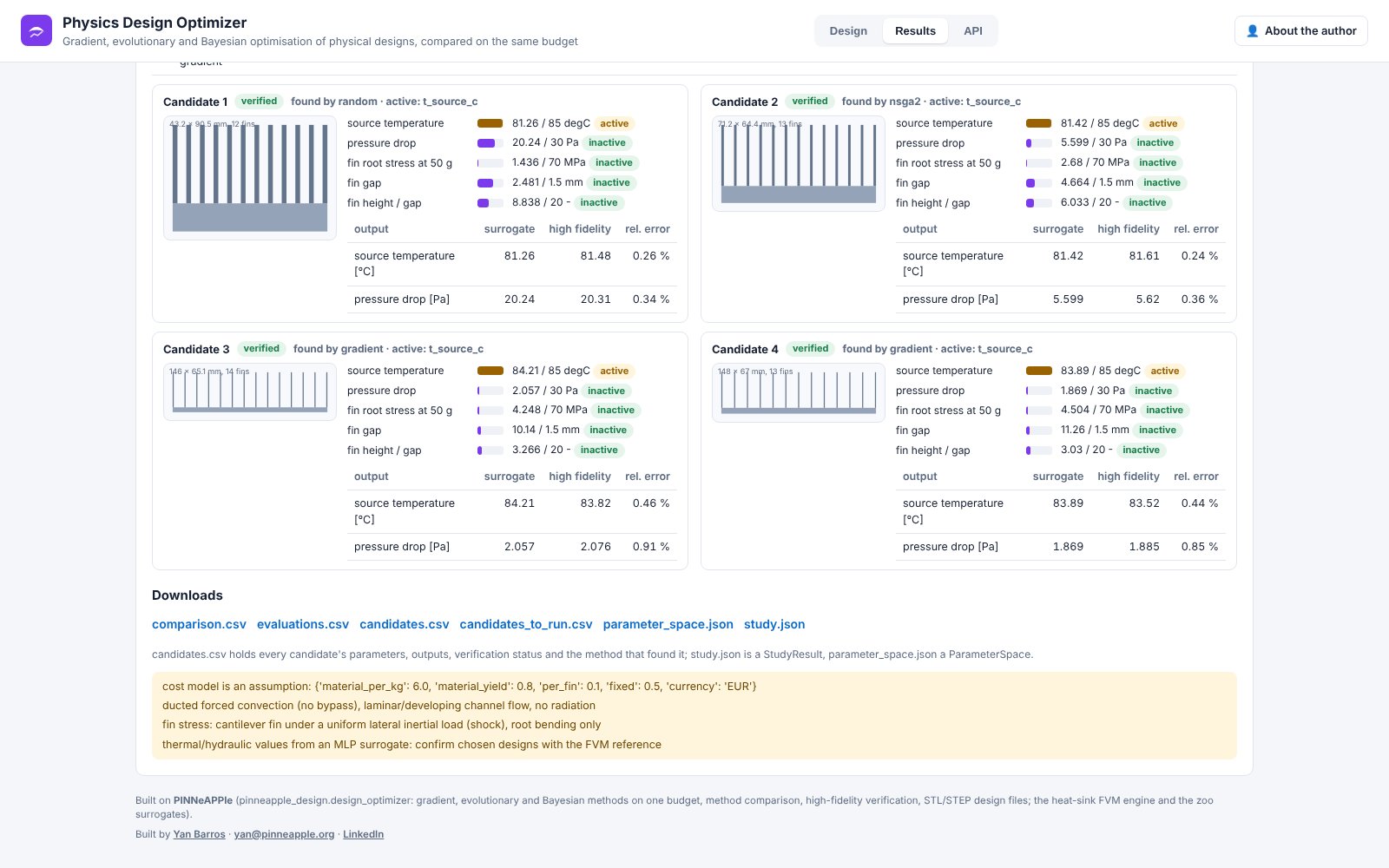Image resolution: width=1389 pixels, height=868 pixels.
Task: Open parameter_space.json download link
Action: click(x=668, y=624)
